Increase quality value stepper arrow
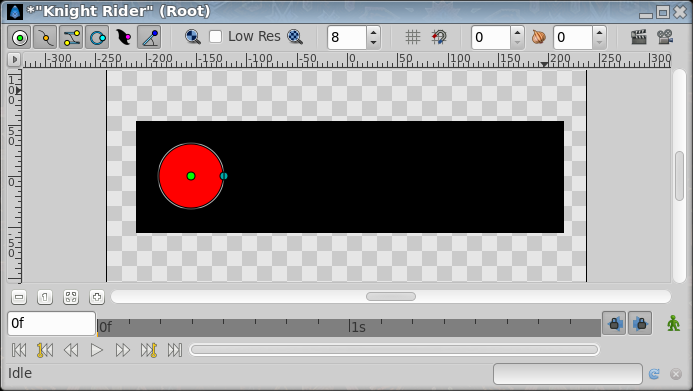The image size is (693, 391). tap(373, 32)
